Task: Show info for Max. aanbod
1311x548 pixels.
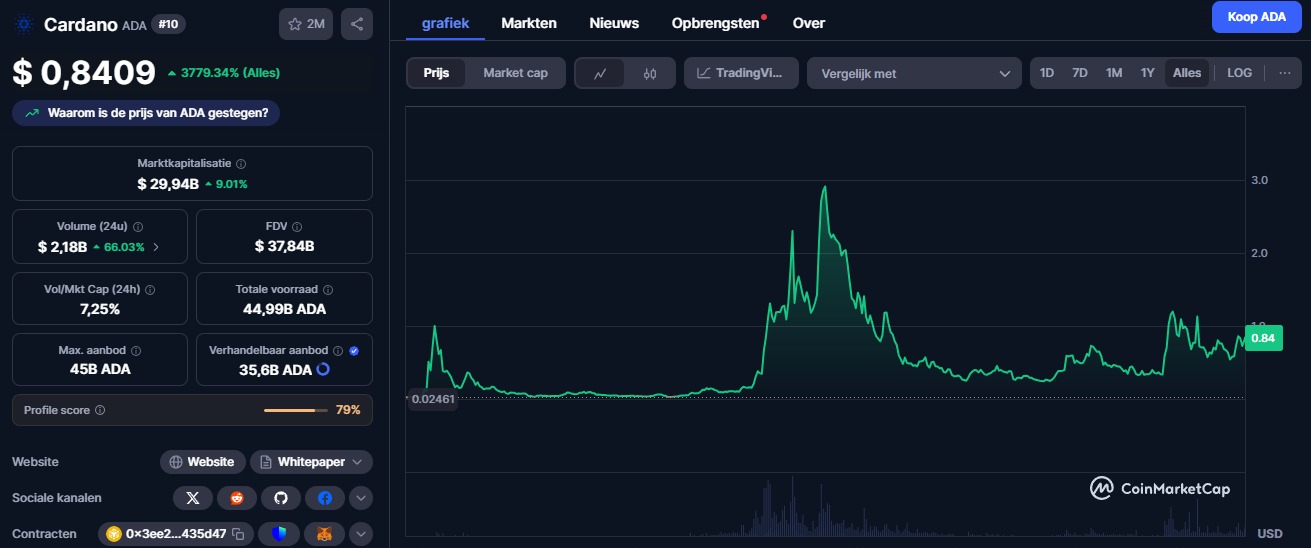Action: click(x=136, y=351)
